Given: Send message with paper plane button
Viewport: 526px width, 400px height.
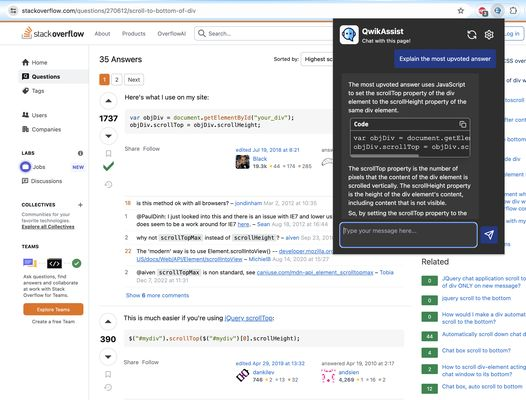Looking at the screenshot, I should (489, 235).
